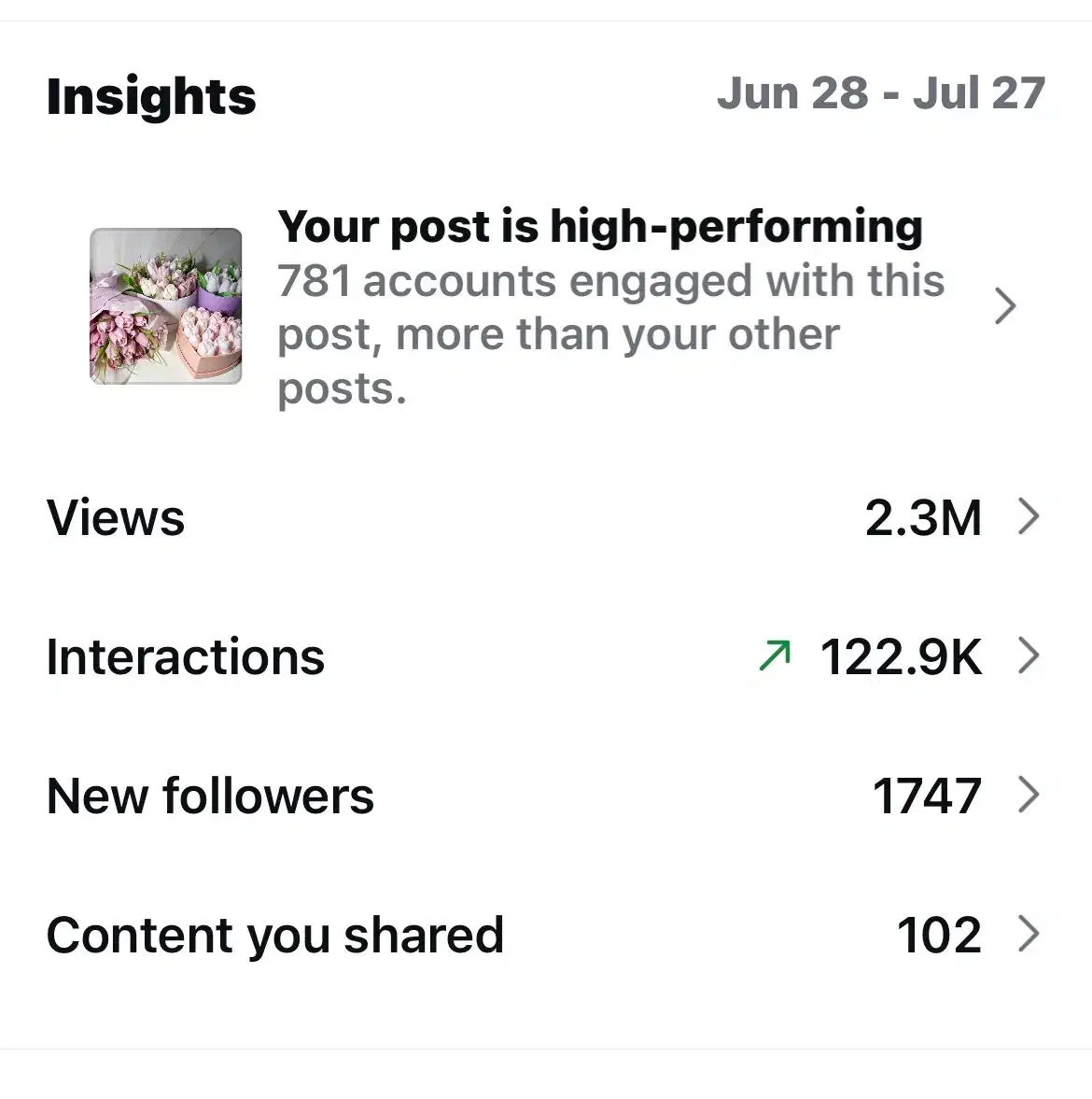Click the chevron next to New followers
Viewport: 1092px width, 1099px height.
[x=1028, y=795]
